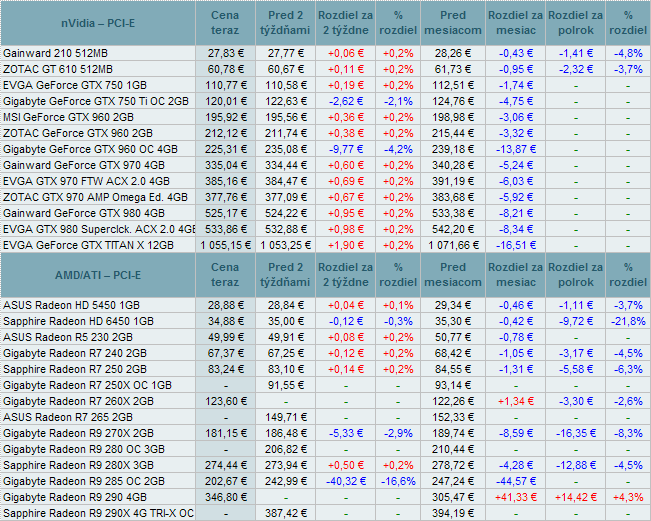This screenshot has width=651, height=521.
Task: Select the current price 346,80 €
Action: pos(226,497)
